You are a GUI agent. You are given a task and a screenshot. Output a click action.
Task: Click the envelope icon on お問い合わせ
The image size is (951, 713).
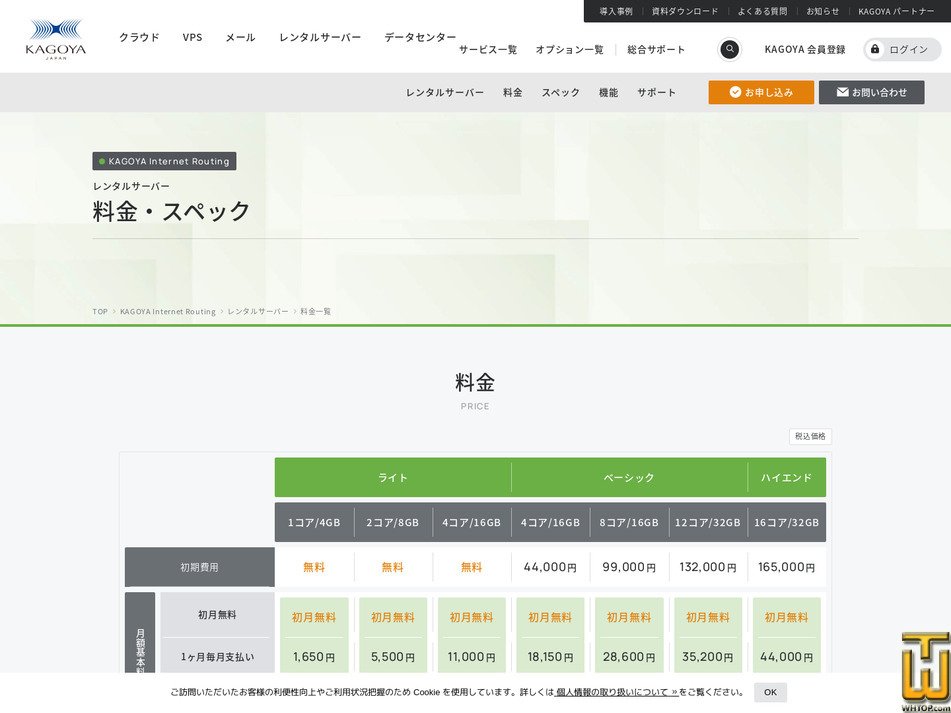click(842, 92)
